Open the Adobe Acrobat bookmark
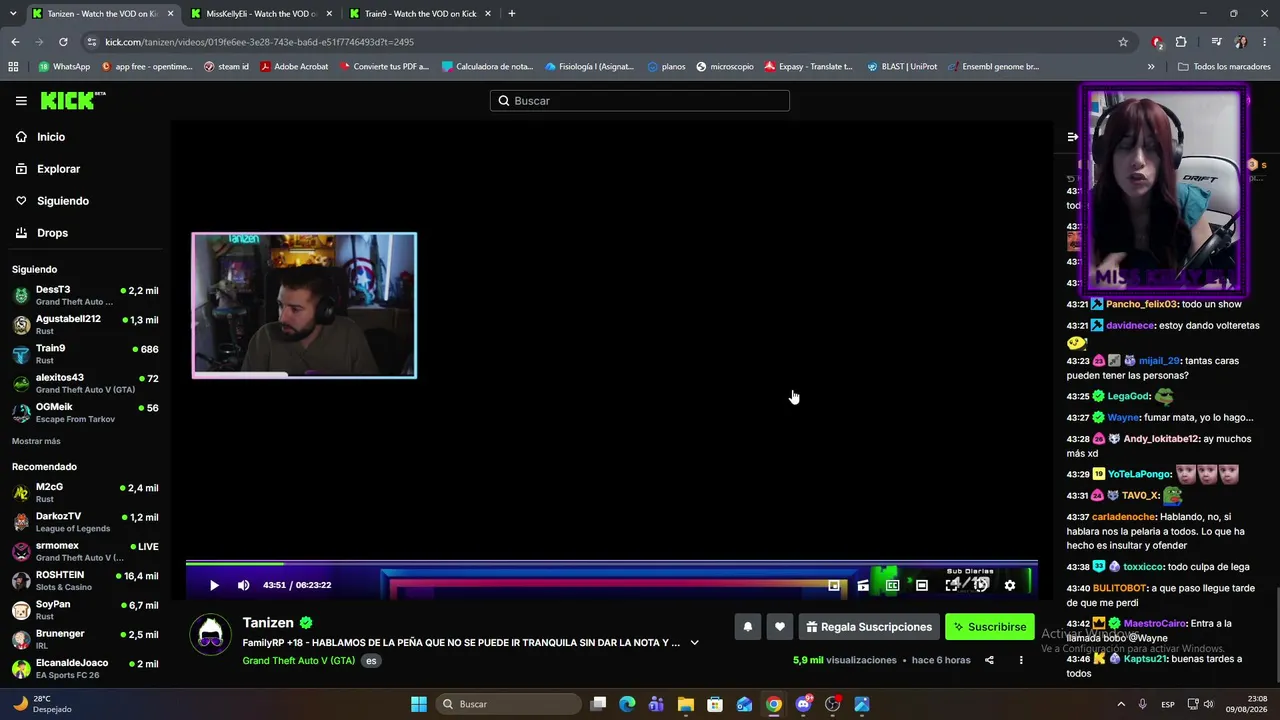 point(294,67)
